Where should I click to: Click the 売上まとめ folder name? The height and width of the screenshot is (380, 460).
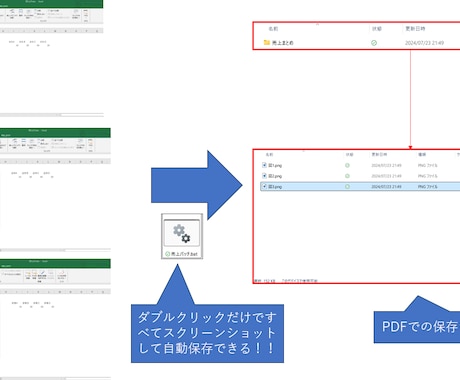283,43
